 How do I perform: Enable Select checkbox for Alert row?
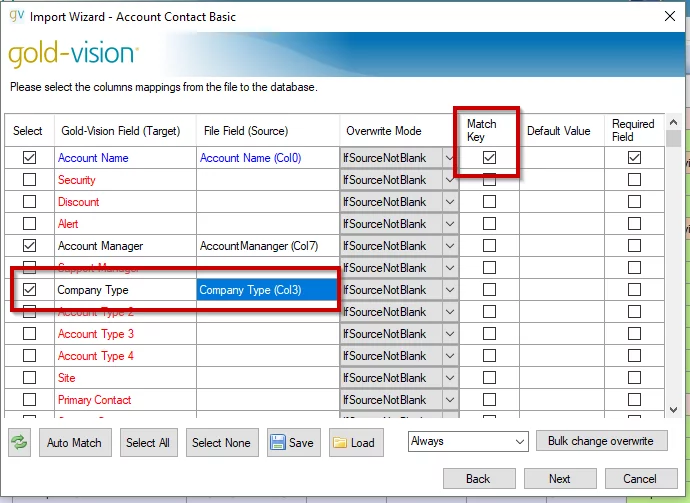(x=29, y=224)
